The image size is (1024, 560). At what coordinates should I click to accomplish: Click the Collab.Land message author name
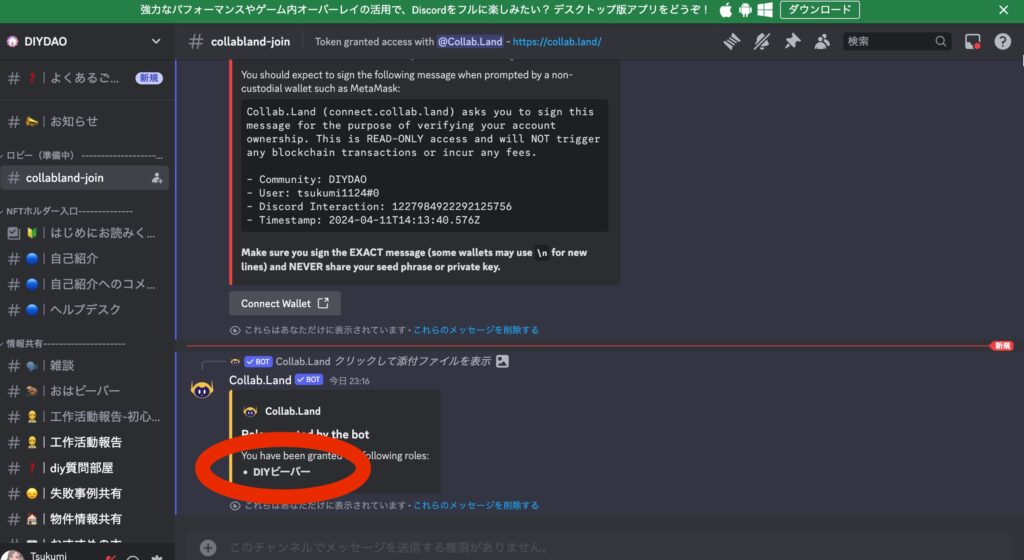coord(260,380)
